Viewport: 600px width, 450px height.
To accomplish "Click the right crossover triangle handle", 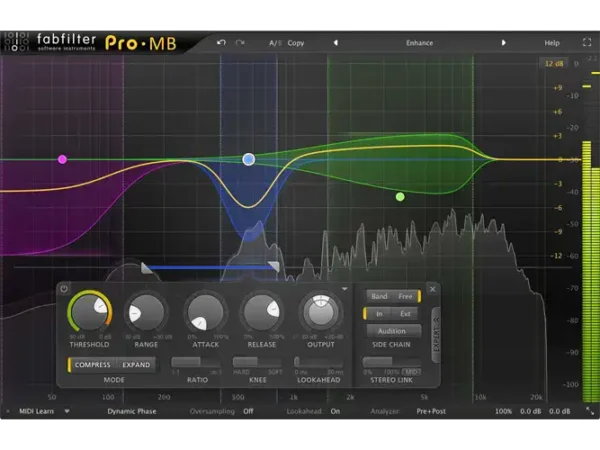I will coord(274,266).
